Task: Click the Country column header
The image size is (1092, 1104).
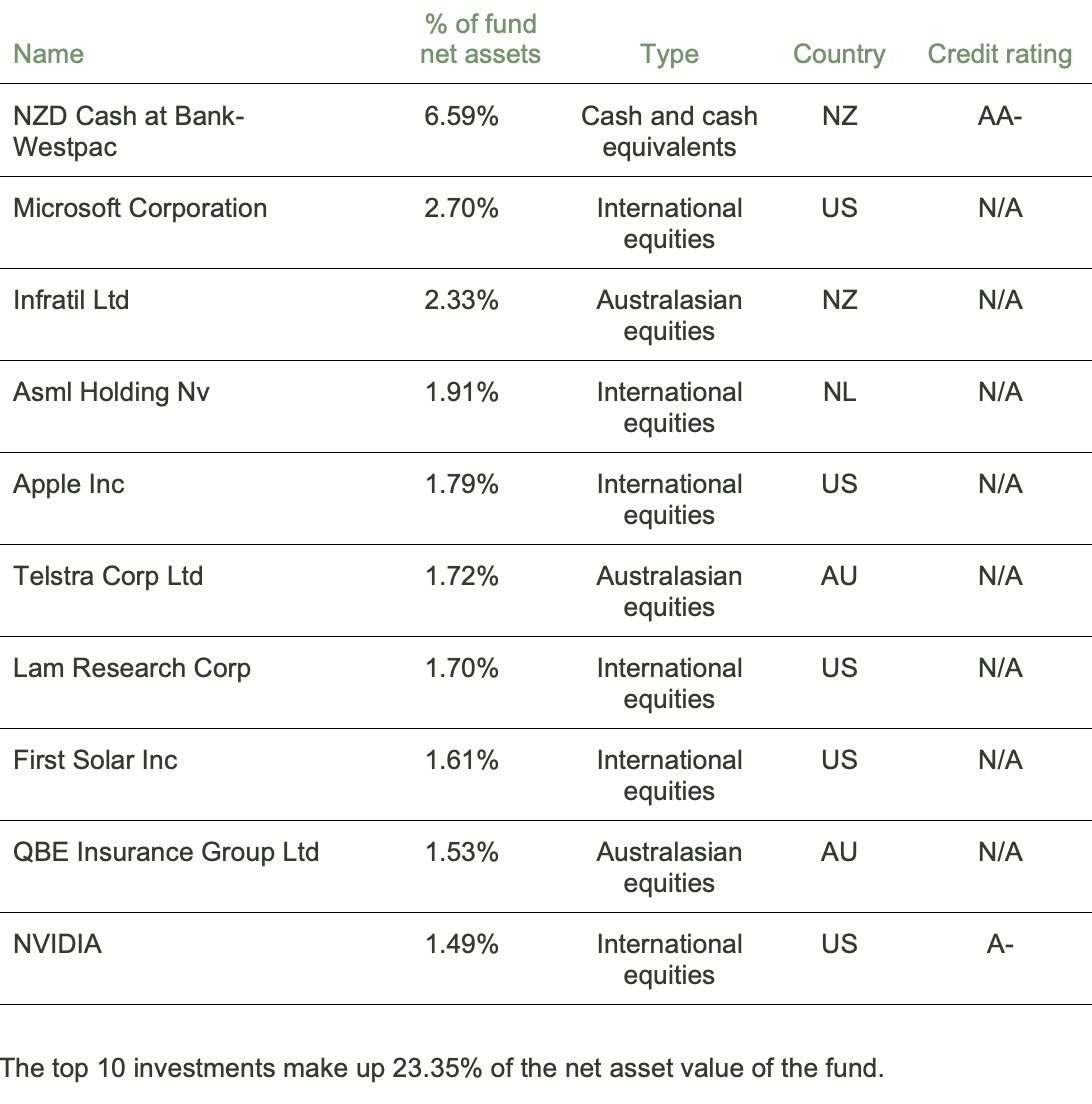Action: (x=839, y=54)
